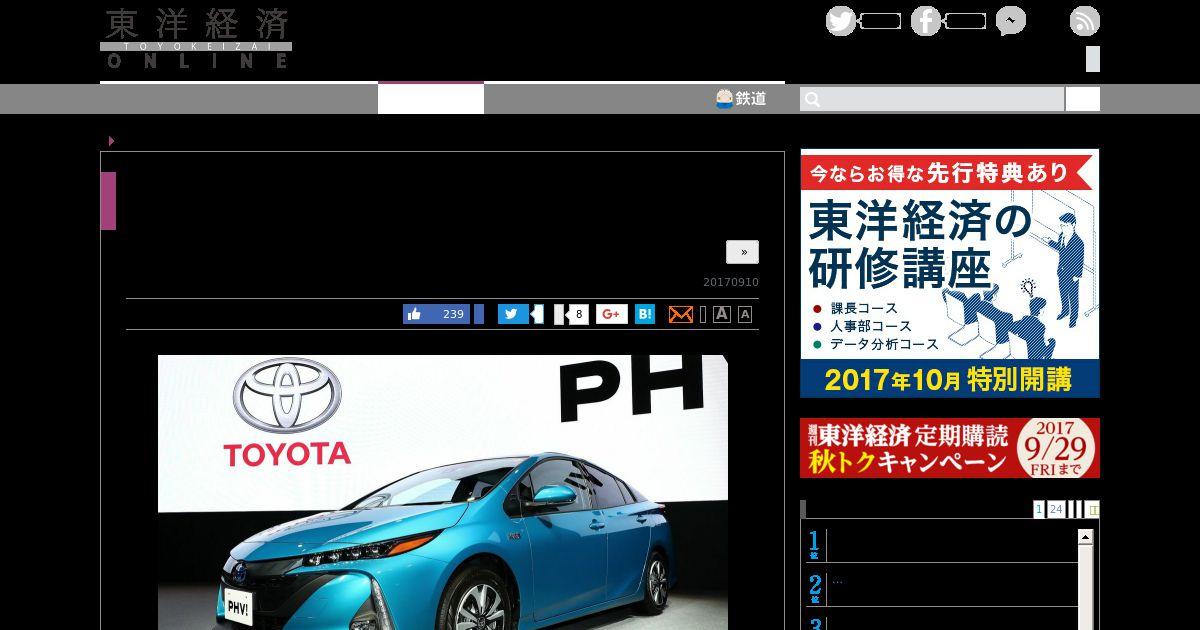Share the article via Twitter bird button

[x=513, y=314]
